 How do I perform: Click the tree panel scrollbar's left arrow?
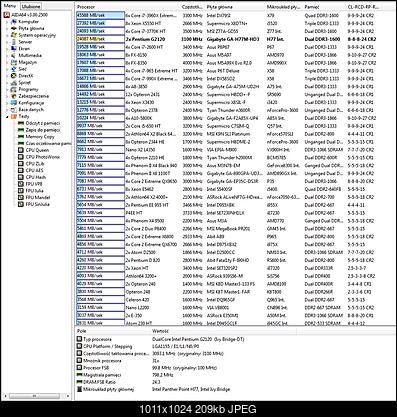(4, 396)
